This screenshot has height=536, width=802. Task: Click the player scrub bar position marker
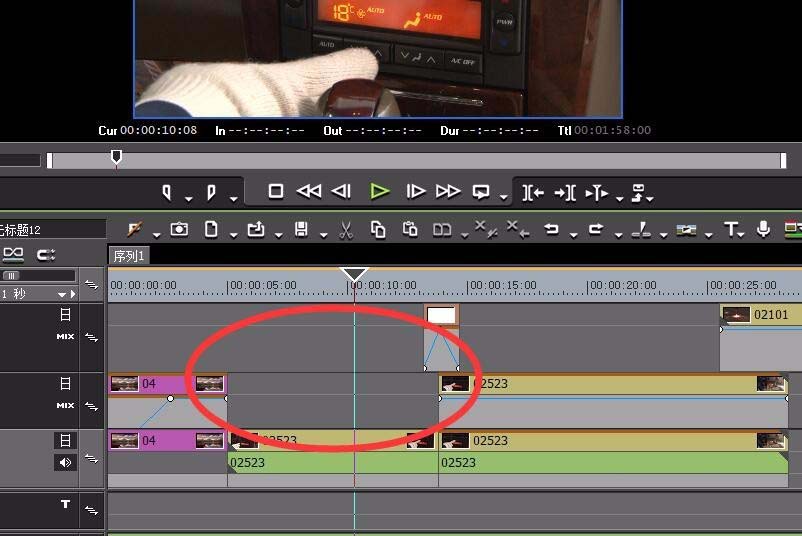coord(116,157)
